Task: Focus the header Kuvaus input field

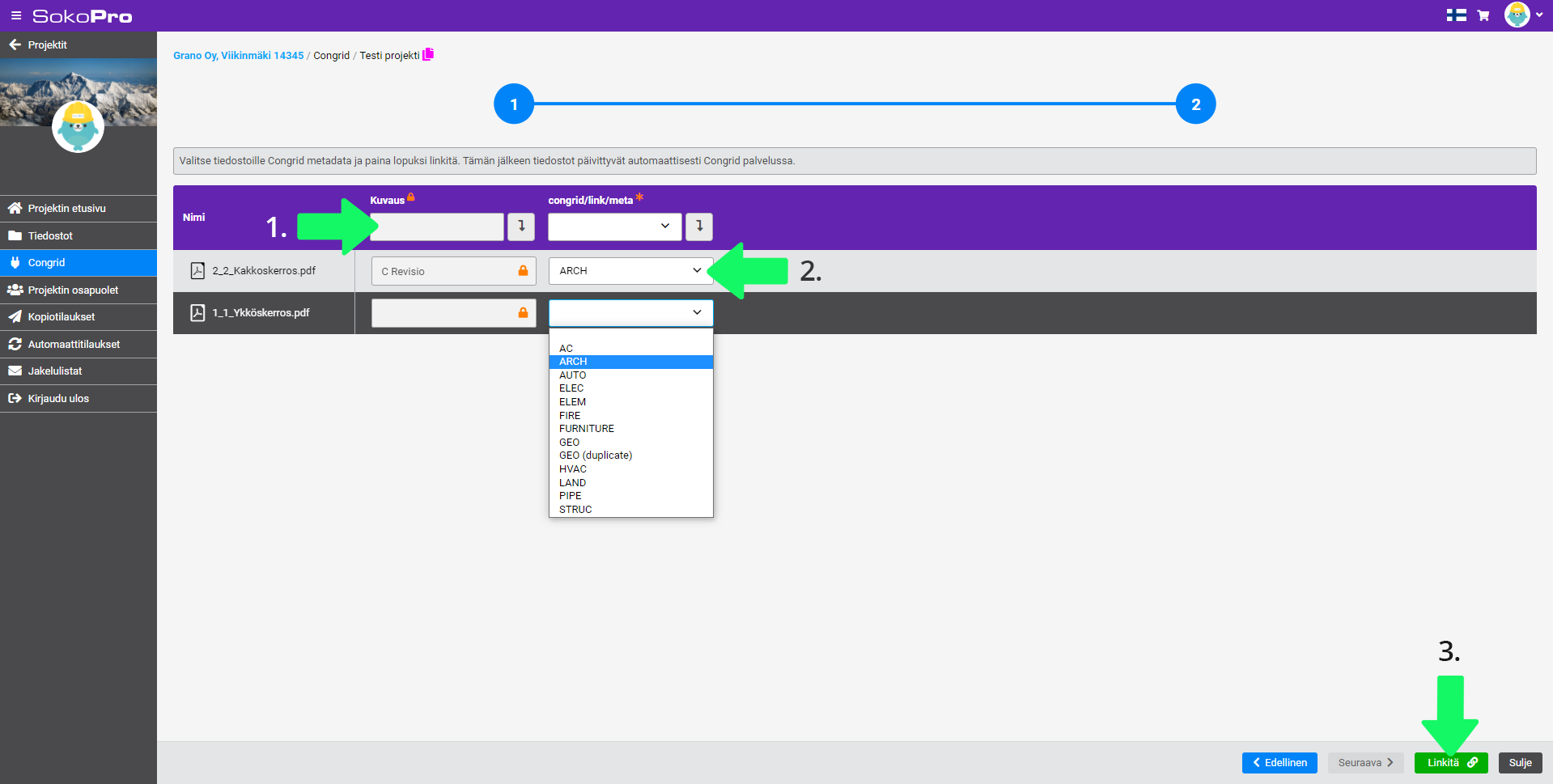Action: click(x=437, y=227)
